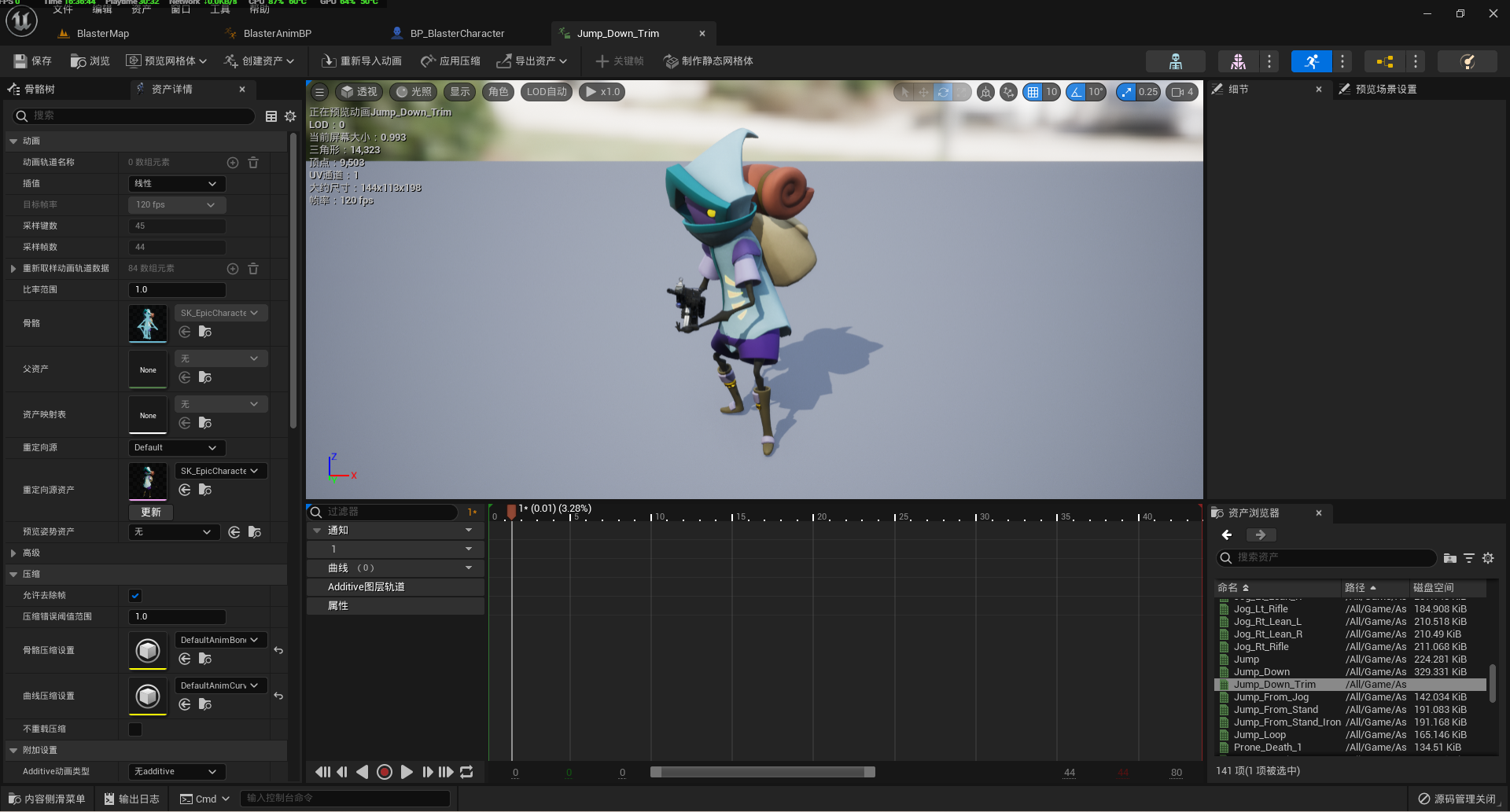Open LOD Auto viewport menu

[547, 92]
